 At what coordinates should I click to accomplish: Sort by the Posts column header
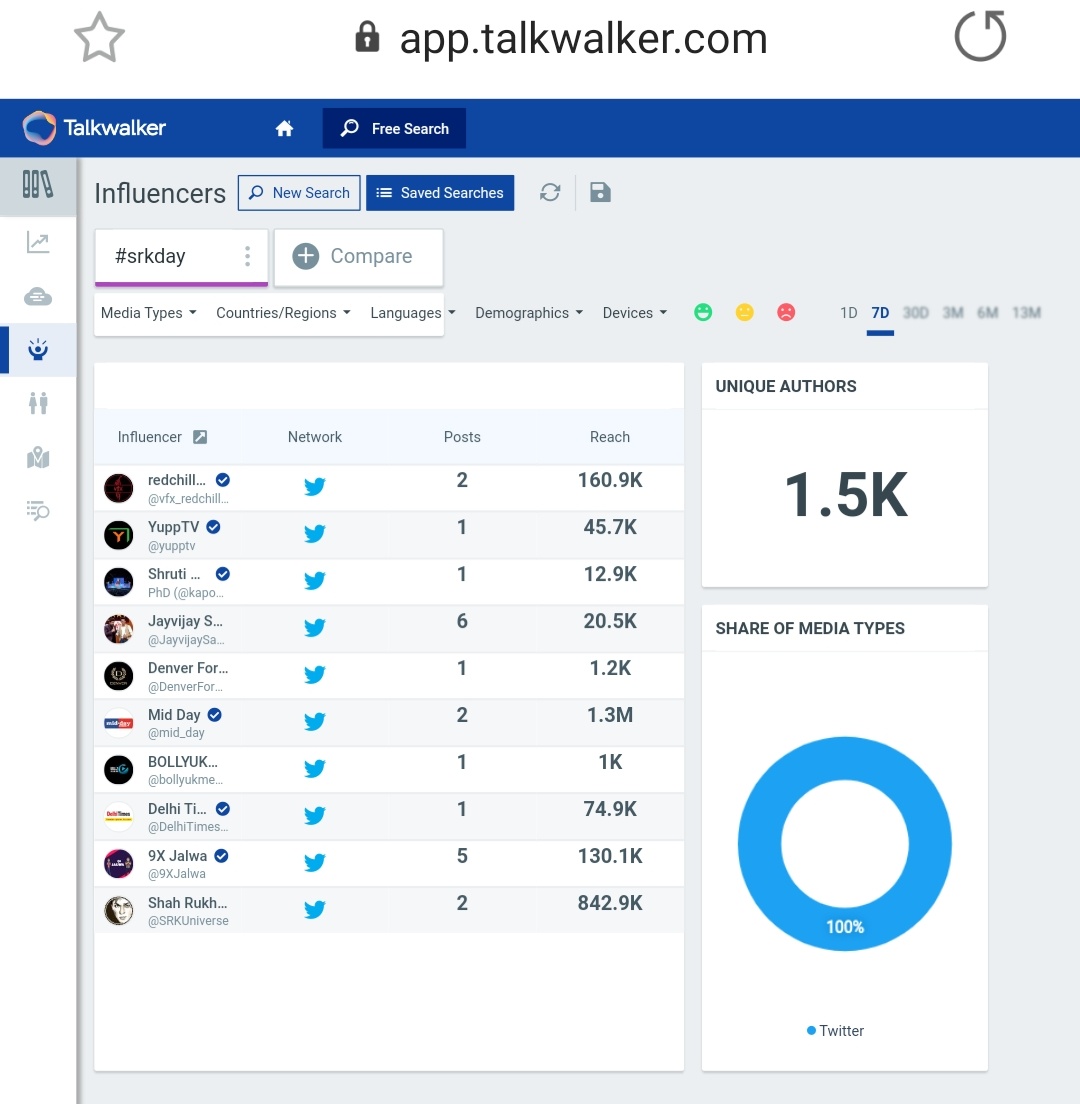click(x=462, y=437)
